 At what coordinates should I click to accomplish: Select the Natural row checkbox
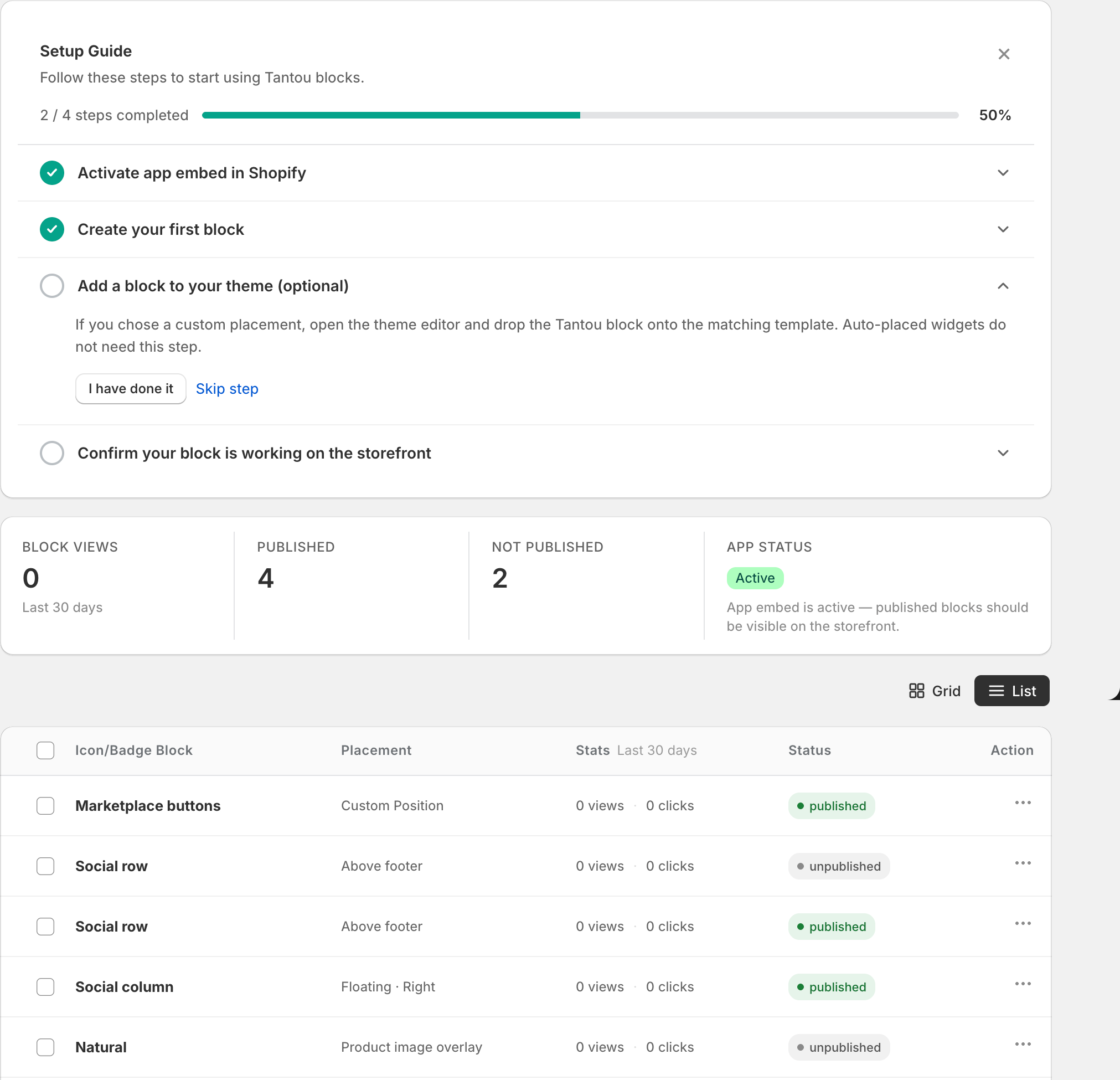[45, 1047]
